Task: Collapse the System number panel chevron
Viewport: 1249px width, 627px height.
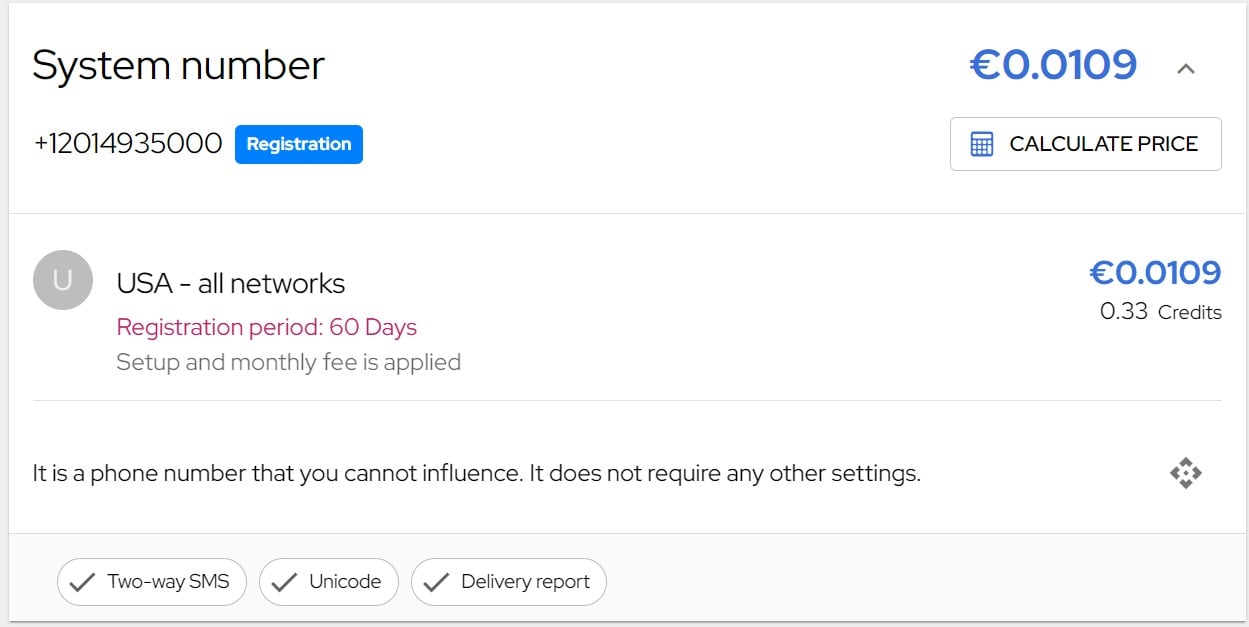Action: point(1186,69)
